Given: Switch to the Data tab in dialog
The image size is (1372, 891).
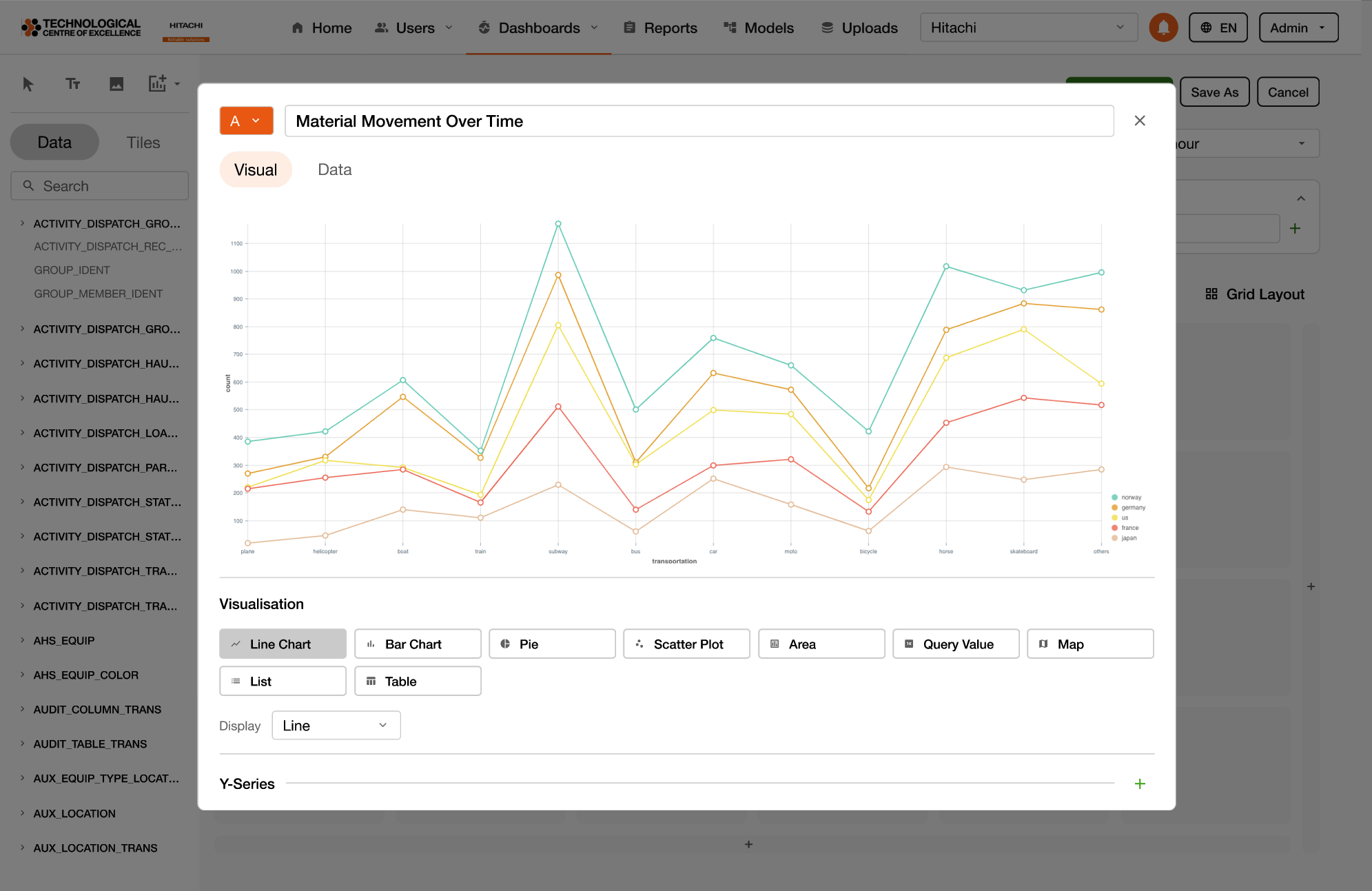Looking at the screenshot, I should point(334,170).
